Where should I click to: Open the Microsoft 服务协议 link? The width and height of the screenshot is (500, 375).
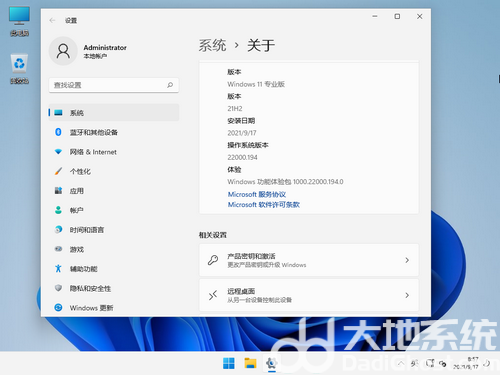(257, 194)
